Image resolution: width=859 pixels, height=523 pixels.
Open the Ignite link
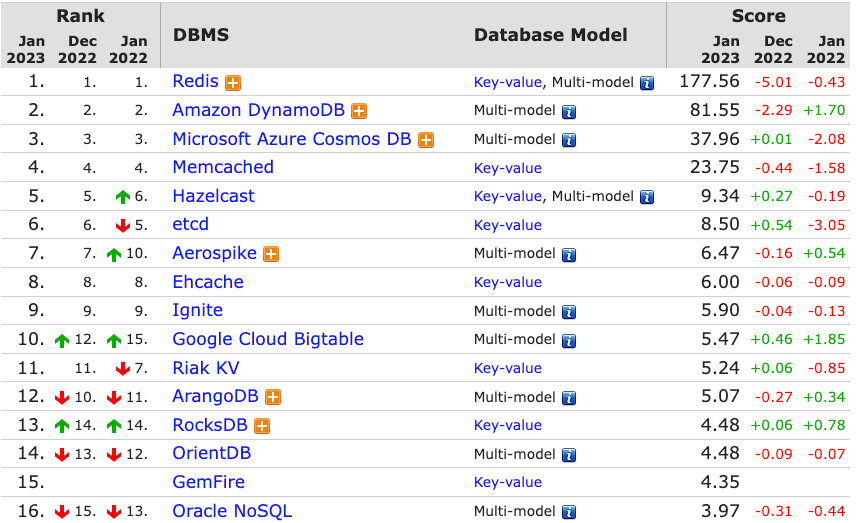[x=198, y=311]
